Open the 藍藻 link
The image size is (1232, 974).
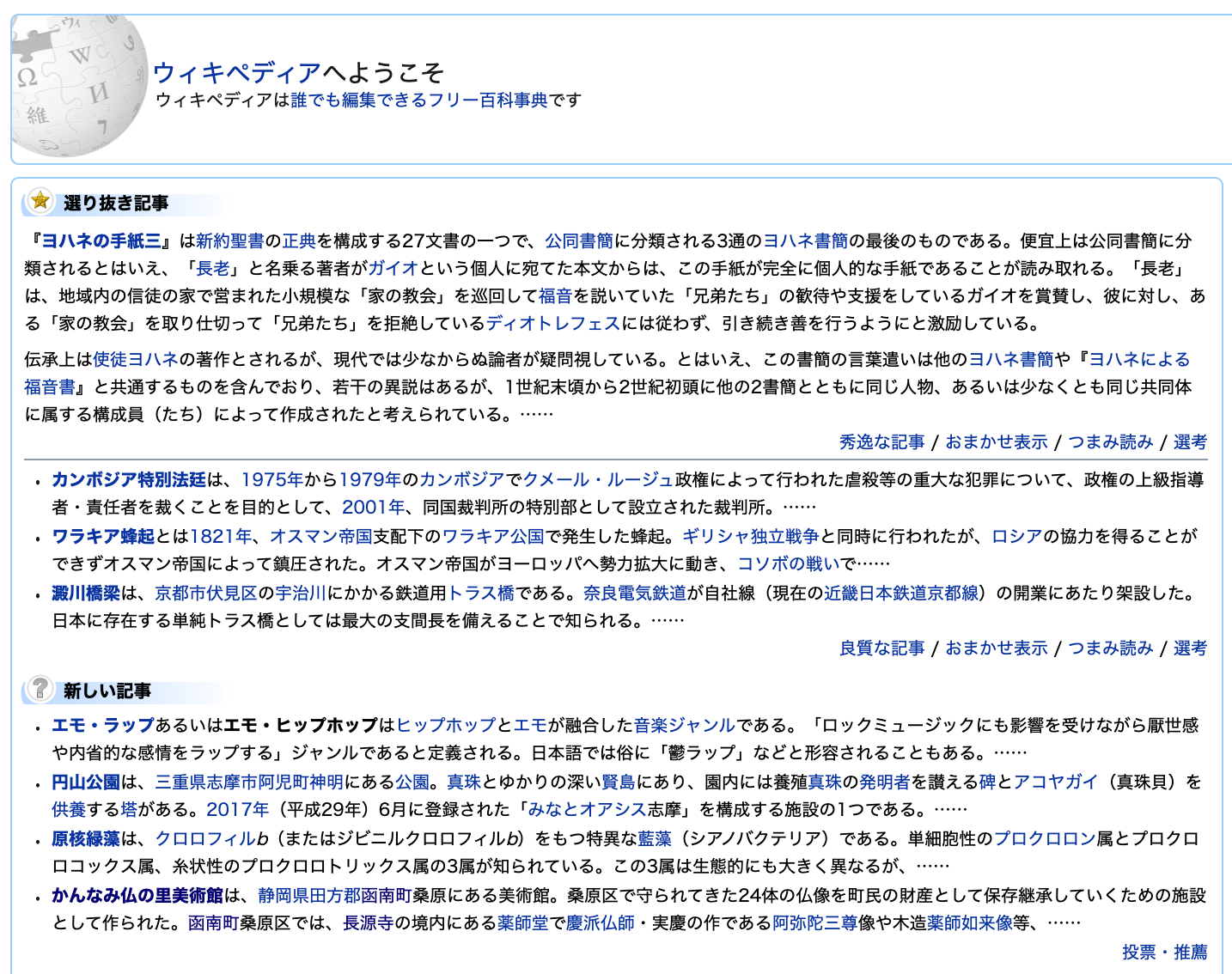655,839
